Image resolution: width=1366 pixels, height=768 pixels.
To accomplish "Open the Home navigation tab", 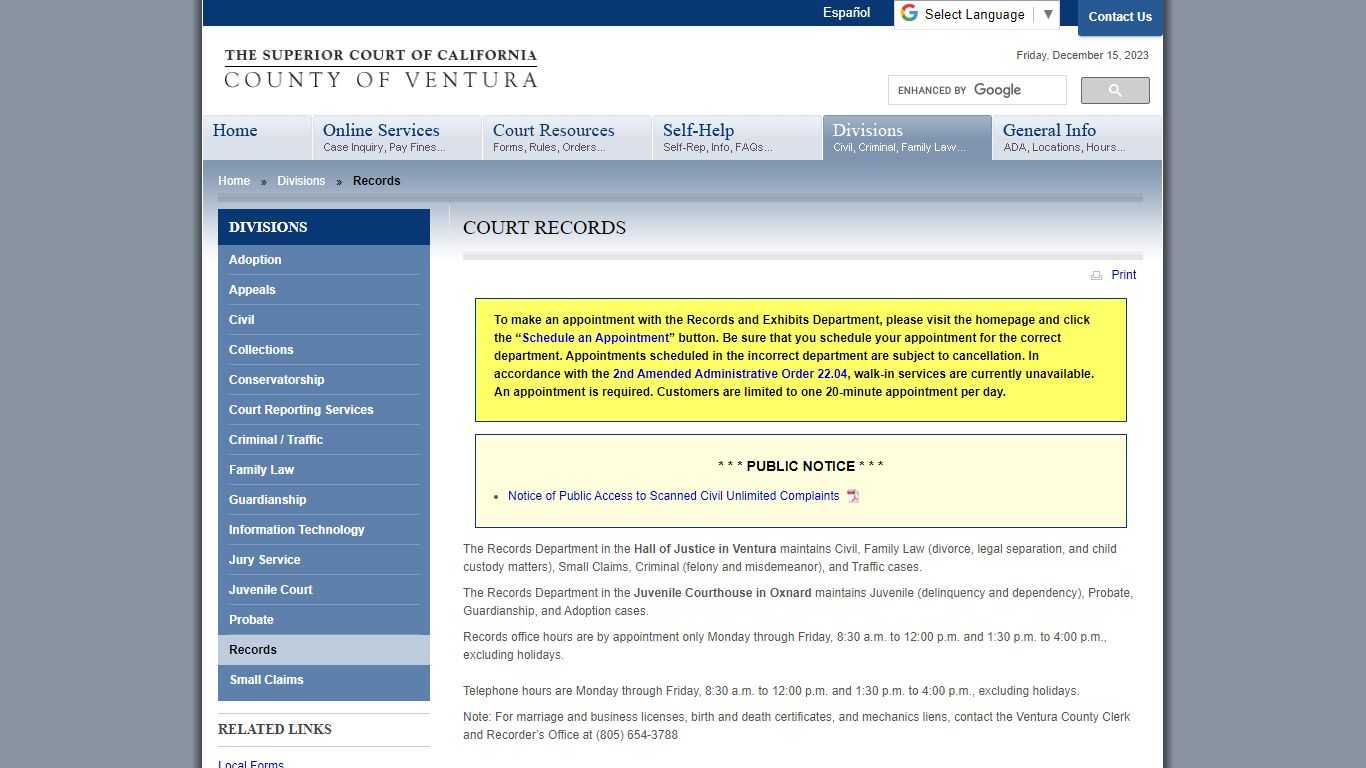I will point(257,138).
